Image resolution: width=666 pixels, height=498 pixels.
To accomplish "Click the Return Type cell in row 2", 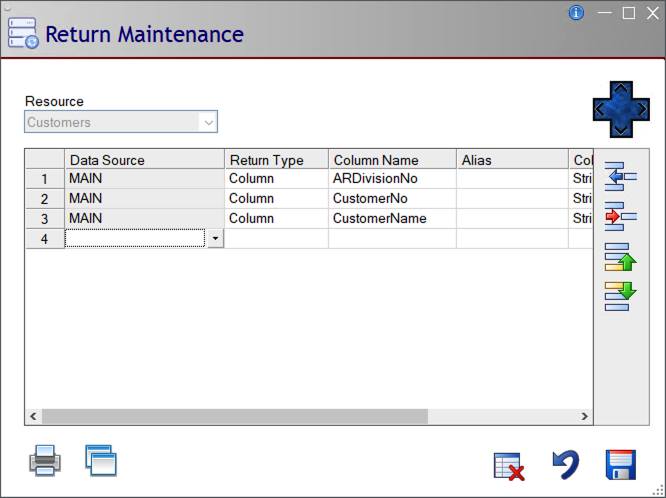I will pyautogui.click(x=276, y=199).
